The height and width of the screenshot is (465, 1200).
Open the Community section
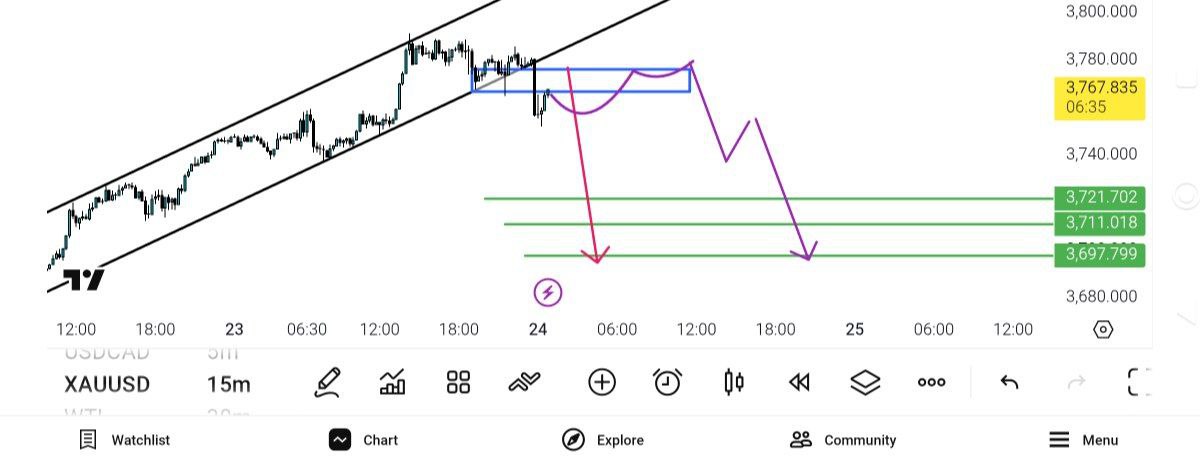click(x=843, y=440)
